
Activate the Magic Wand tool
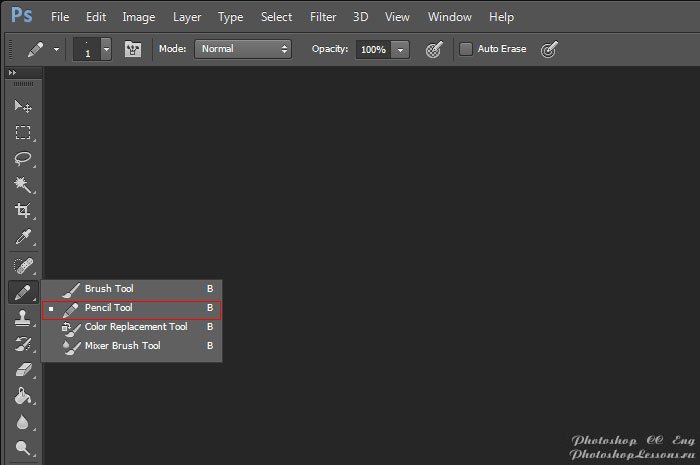pyautogui.click(x=22, y=185)
